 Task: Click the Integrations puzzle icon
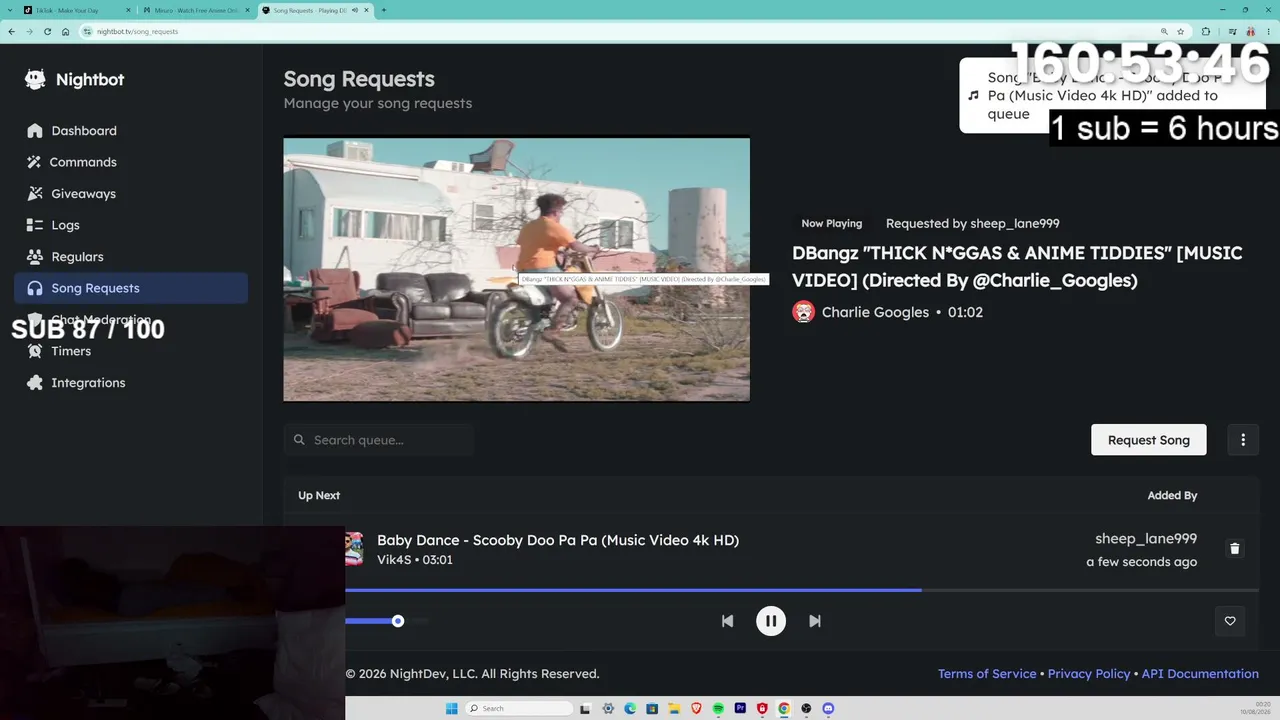(x=35, y=383)
